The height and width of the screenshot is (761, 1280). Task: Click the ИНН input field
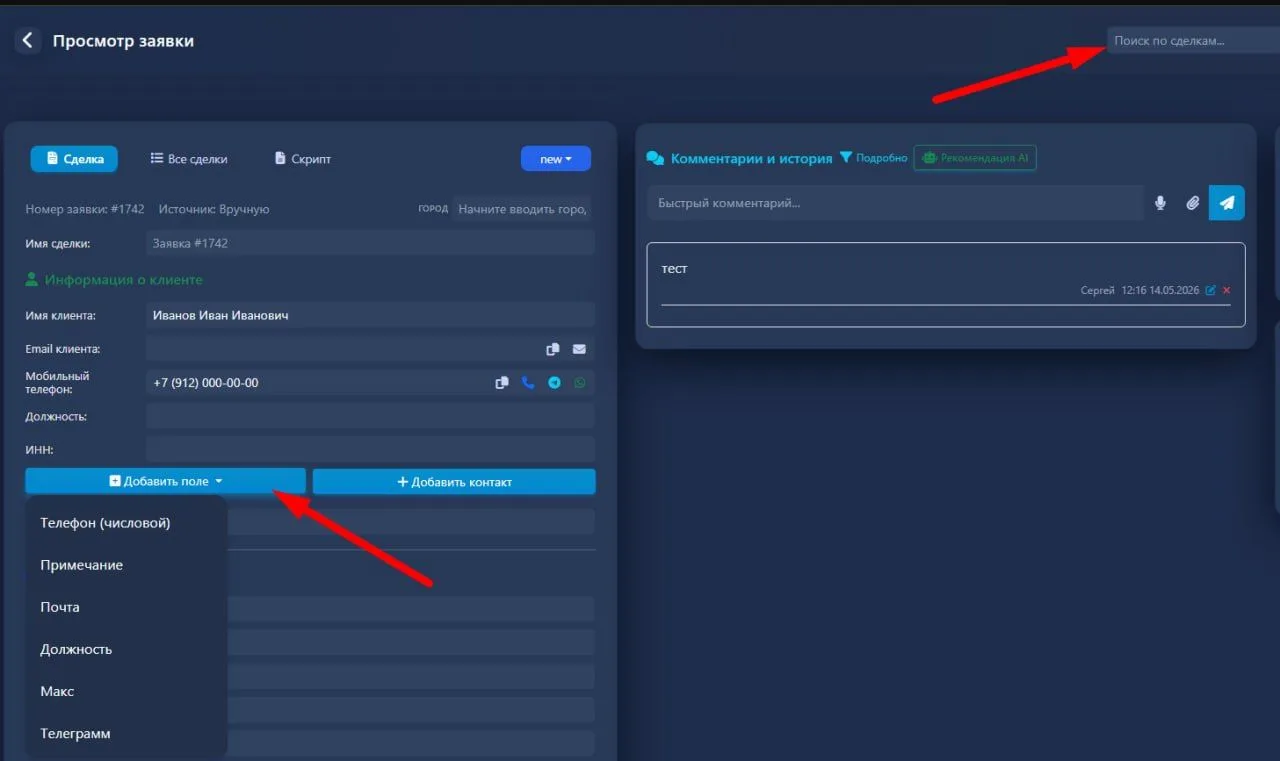click(370, 449)
